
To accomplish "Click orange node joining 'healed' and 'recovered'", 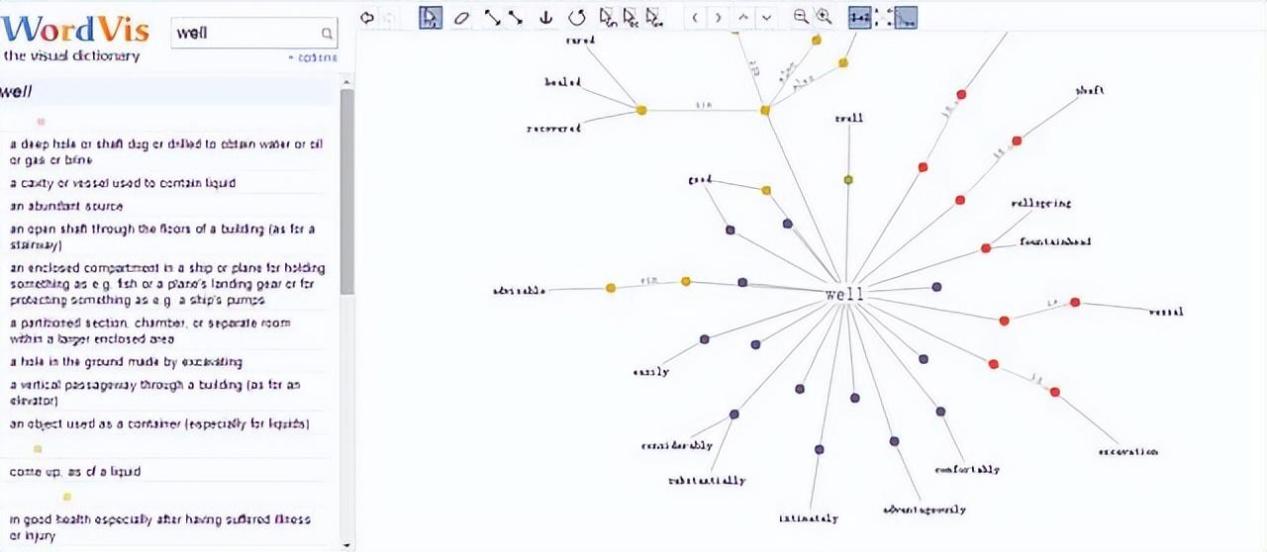I will pos(641,109).
